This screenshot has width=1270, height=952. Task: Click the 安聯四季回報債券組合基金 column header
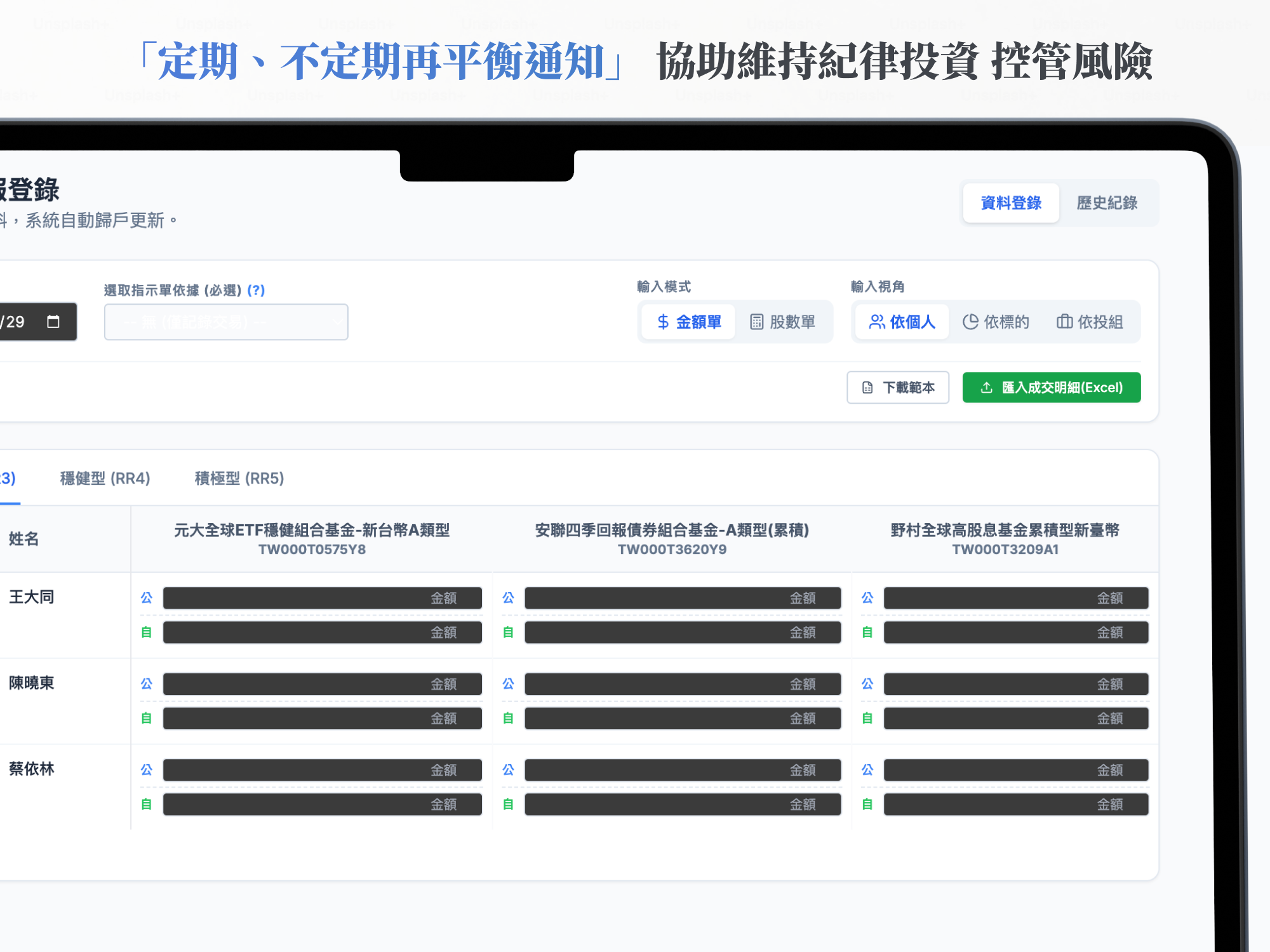(672, 539)
